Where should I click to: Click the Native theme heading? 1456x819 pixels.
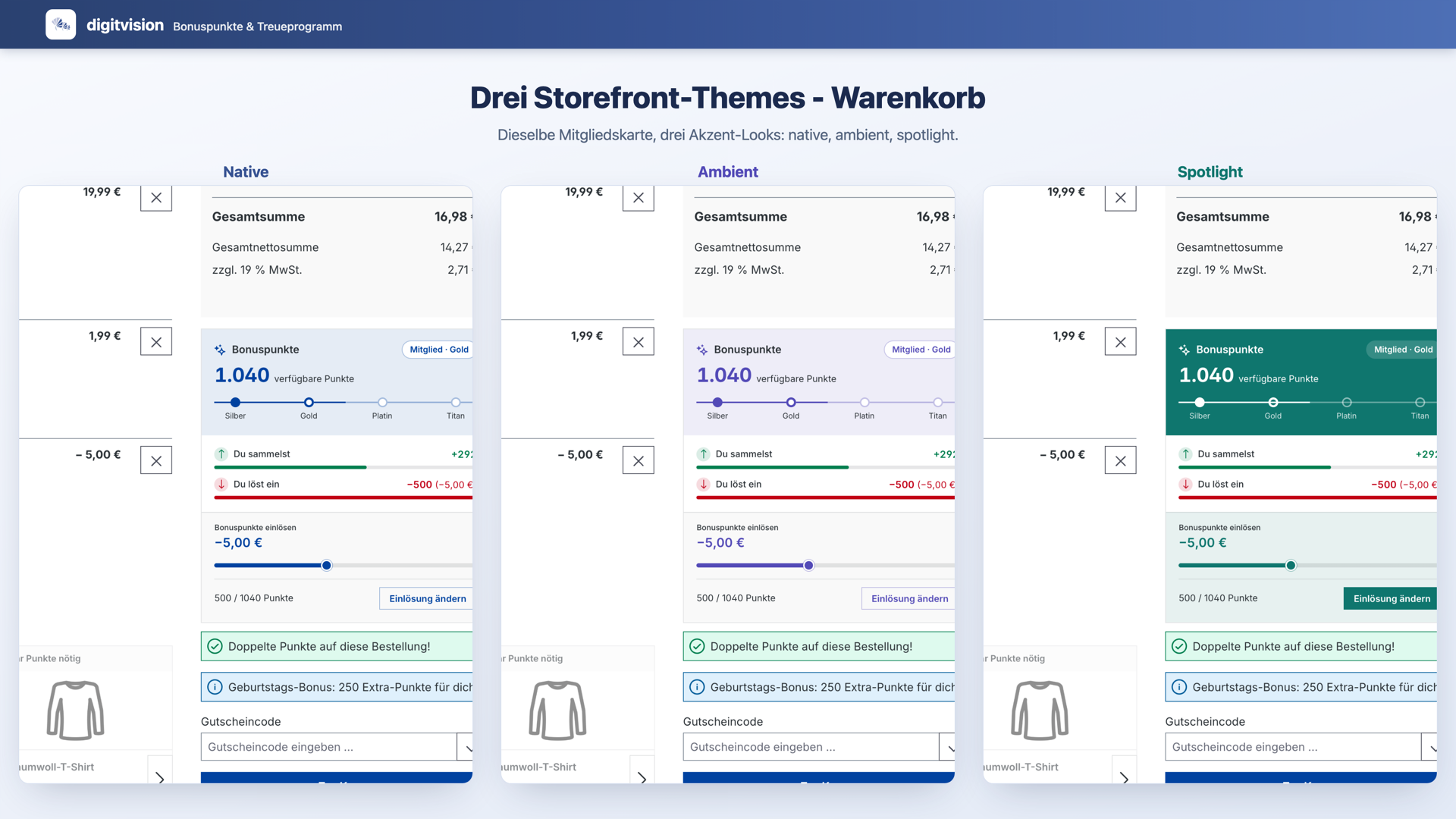coord(246,172)
